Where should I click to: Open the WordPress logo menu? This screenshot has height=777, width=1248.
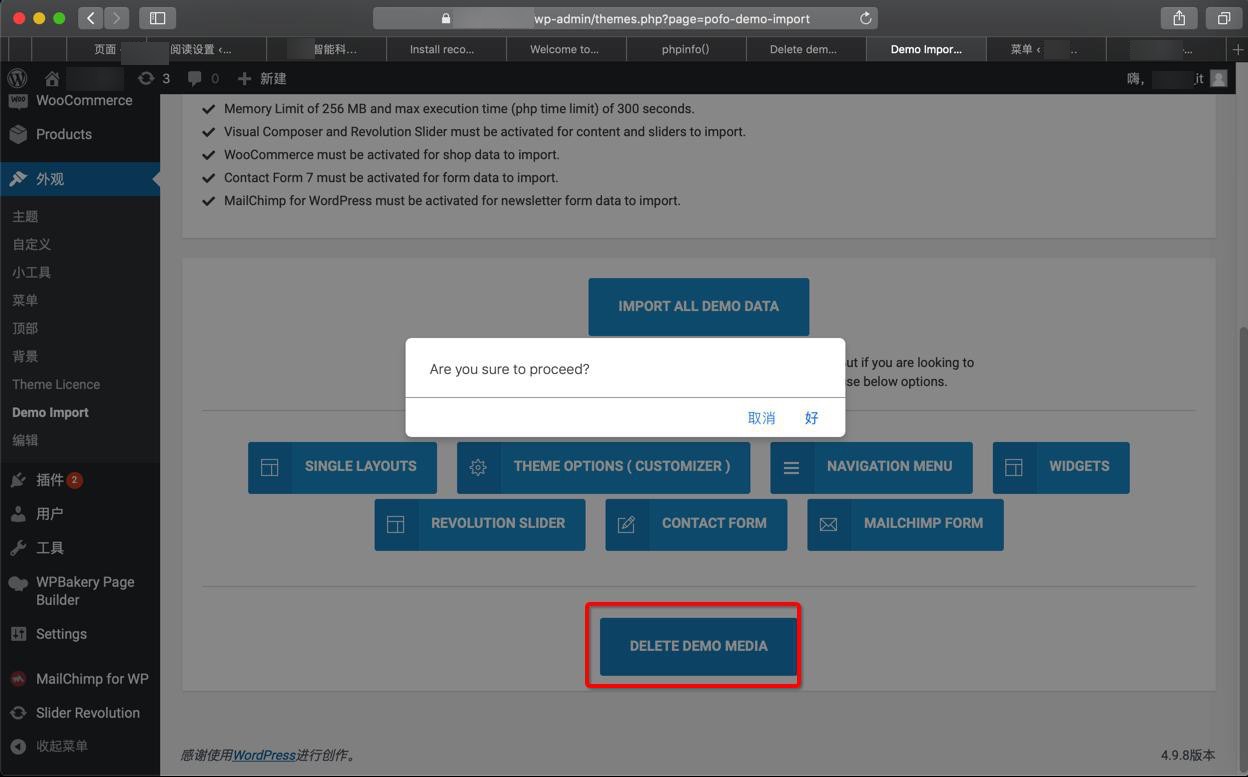coord(17,78)
